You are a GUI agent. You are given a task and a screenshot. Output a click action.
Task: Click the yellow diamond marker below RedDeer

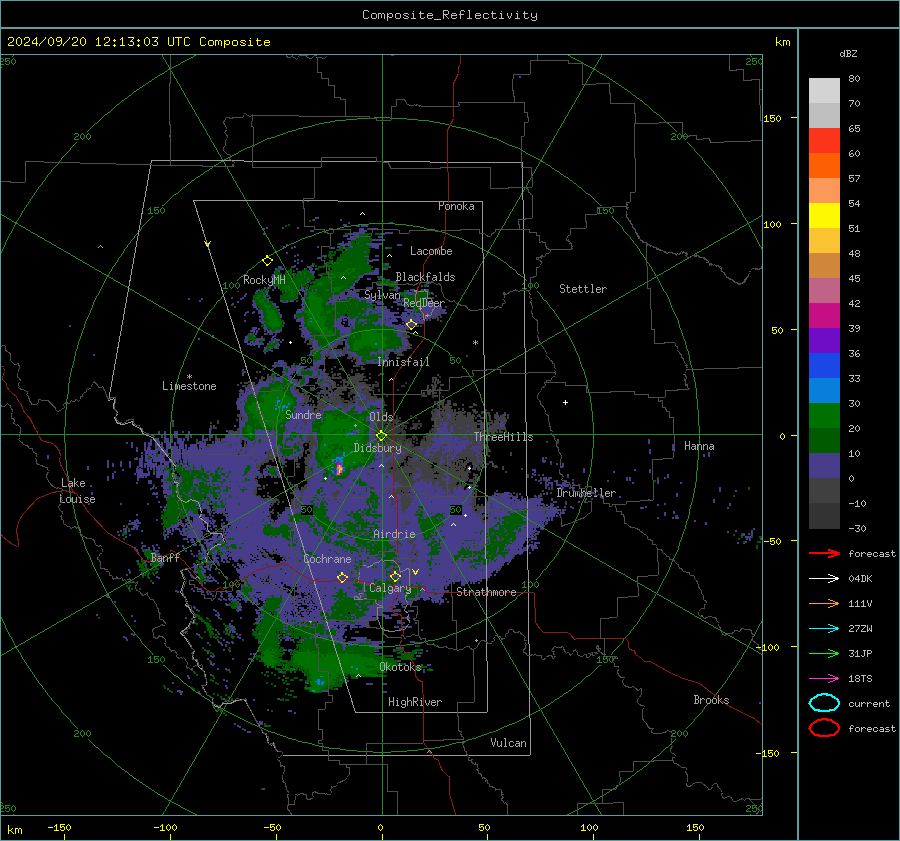(x=412, y=325)
